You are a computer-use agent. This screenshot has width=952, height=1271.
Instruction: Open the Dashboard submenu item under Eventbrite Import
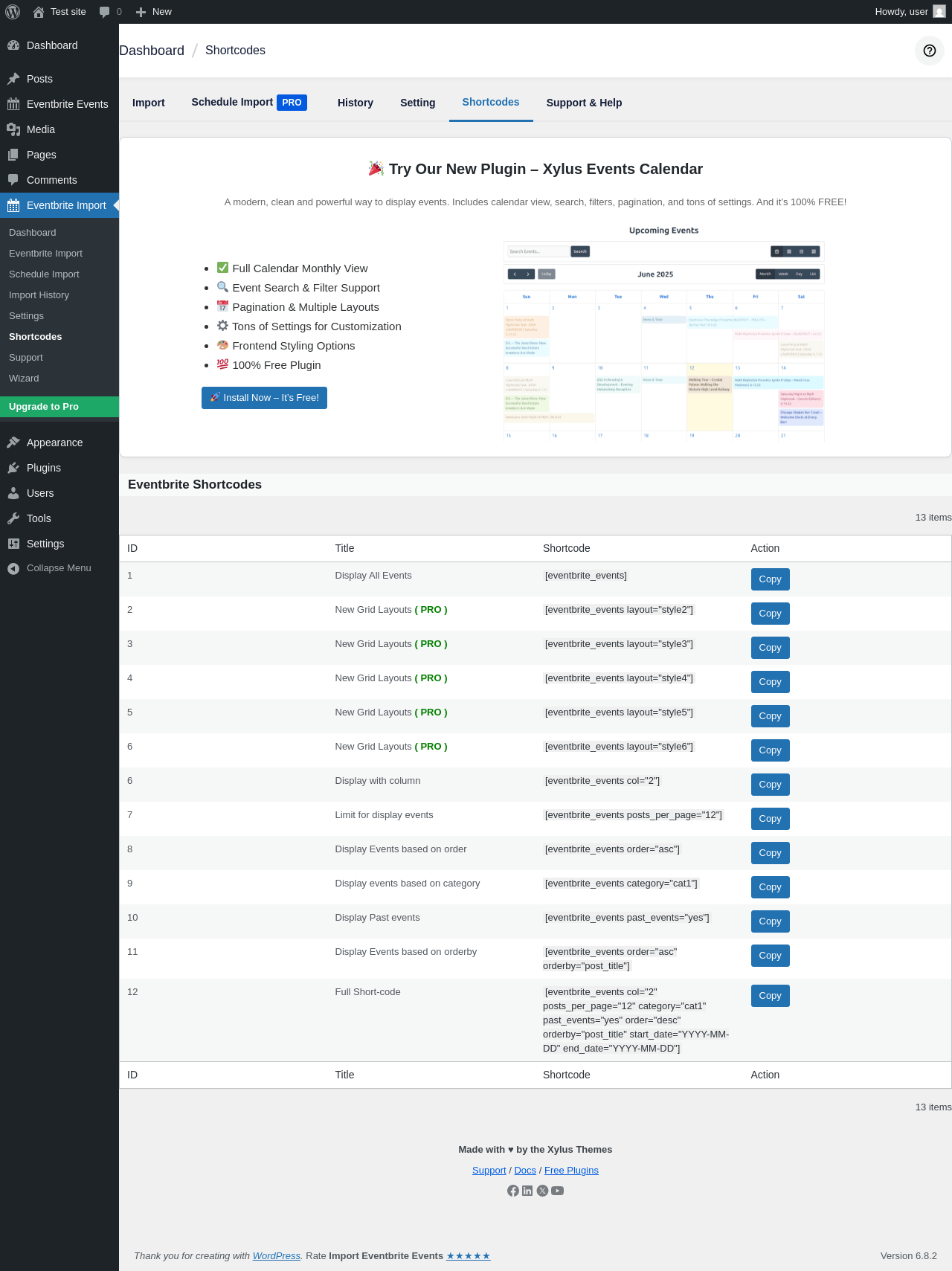pyautogui.click(x=59, y=233)
